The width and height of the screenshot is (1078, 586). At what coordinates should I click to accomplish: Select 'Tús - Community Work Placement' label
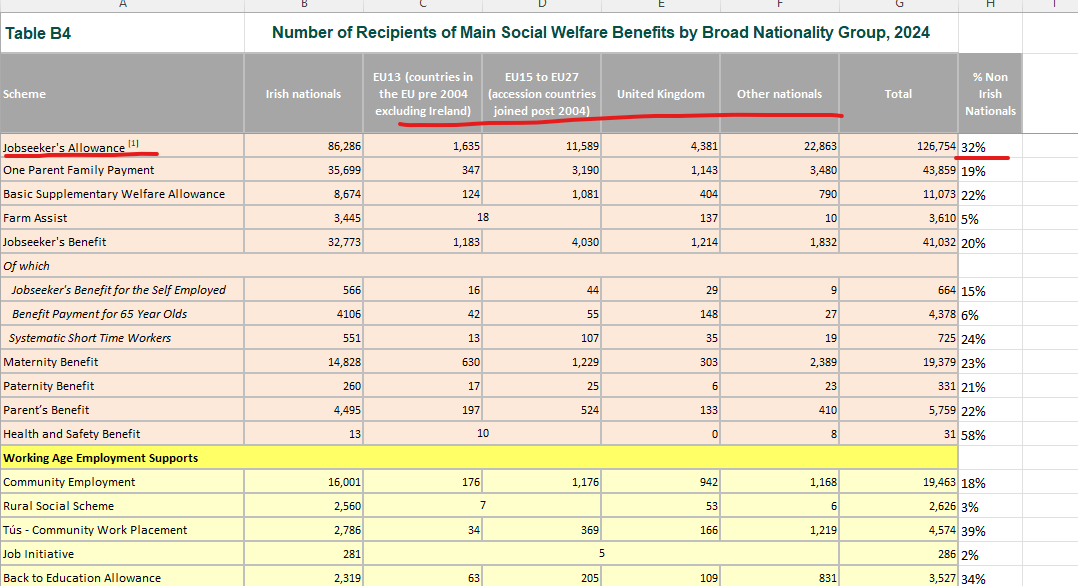122,530
